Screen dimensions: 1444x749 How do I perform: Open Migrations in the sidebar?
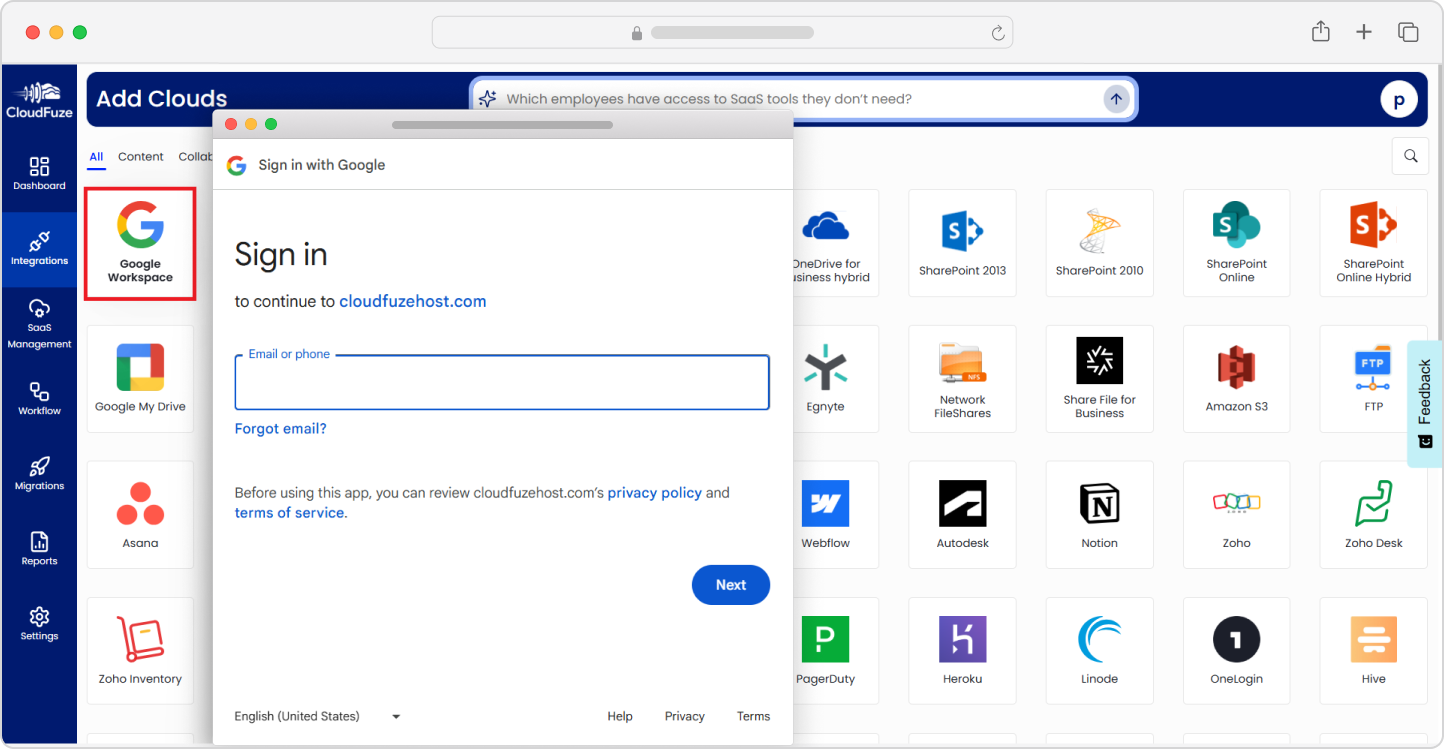(39, 473)
